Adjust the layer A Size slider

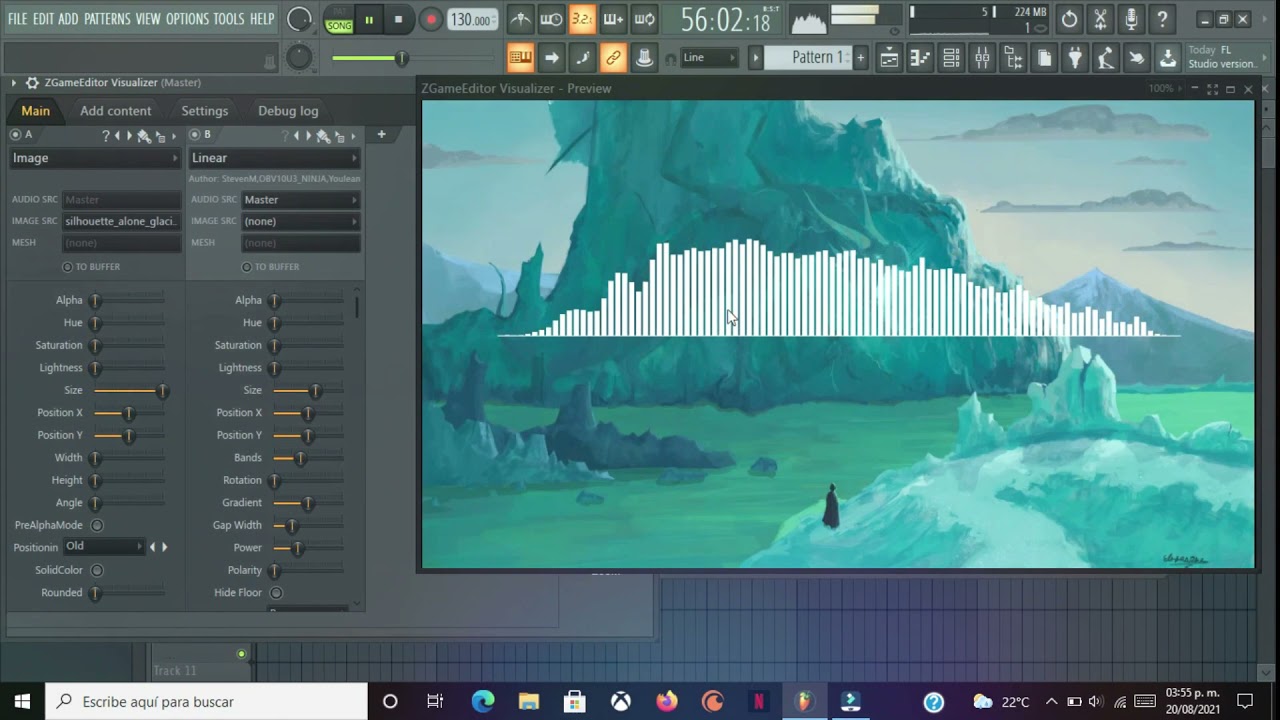point(129,390)
